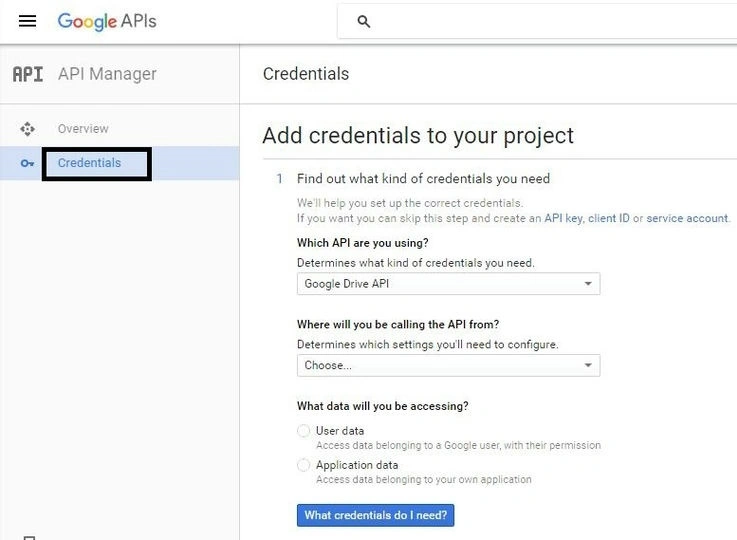The height and width of the screenshot is (540, 737).
Task: Click the Credentials page header text
Action: coord(306,74)
